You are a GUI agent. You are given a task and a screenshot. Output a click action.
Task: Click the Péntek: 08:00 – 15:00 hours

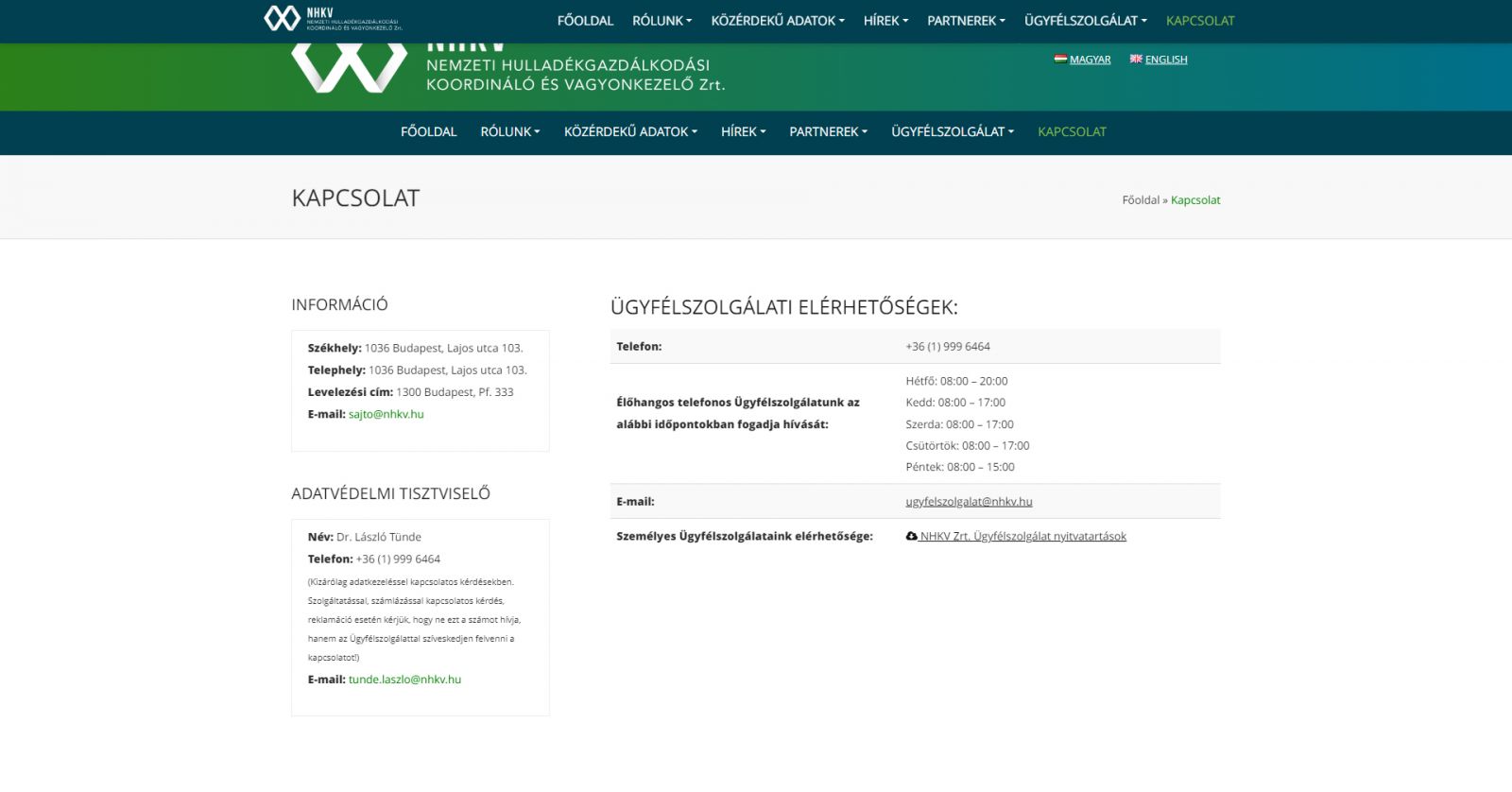[x=960, y=467]
